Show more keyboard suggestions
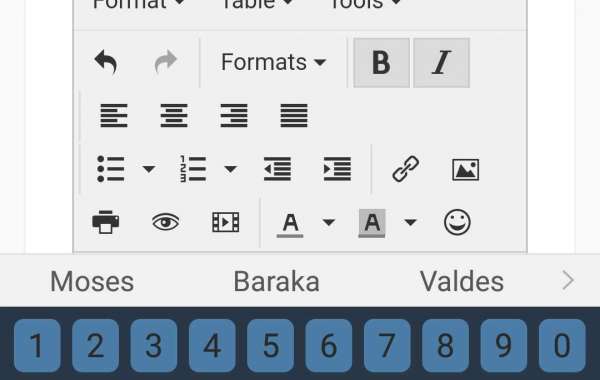 (x=568, y=281)
